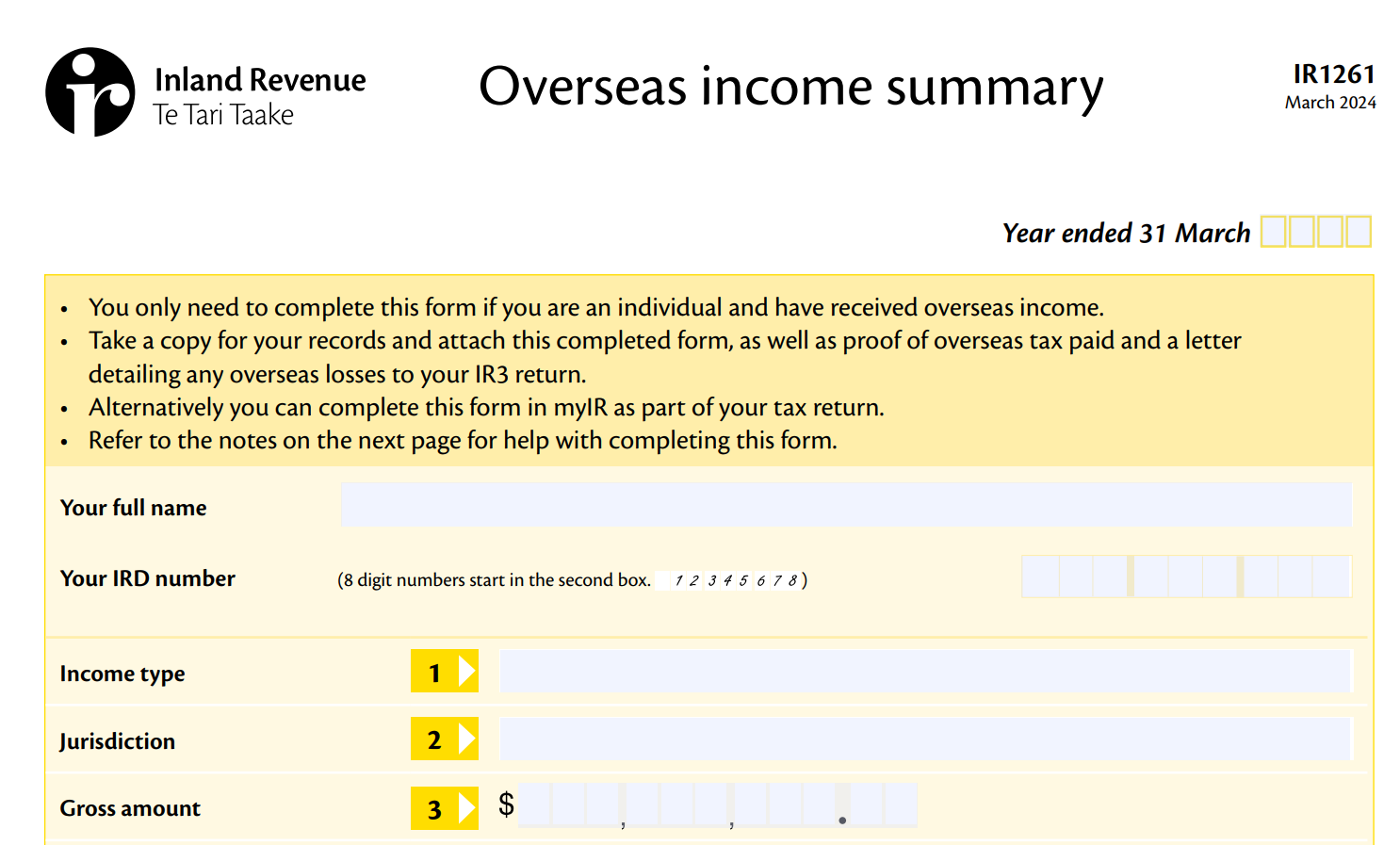Click the 'March 2024' date text
The image size is (1400, 845).
[1330, 103]
